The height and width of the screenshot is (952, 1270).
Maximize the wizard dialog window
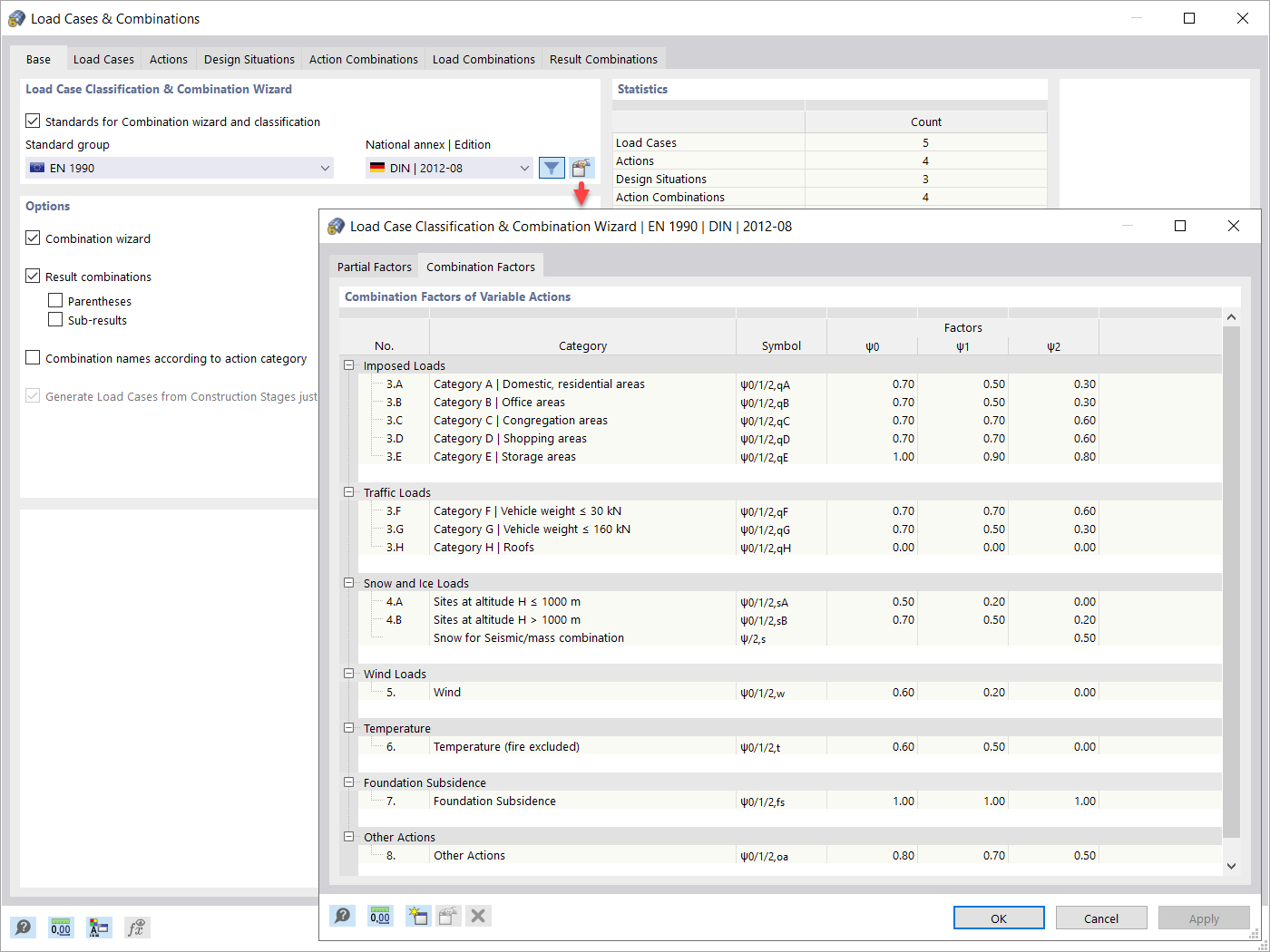(x=1180, y=226)
